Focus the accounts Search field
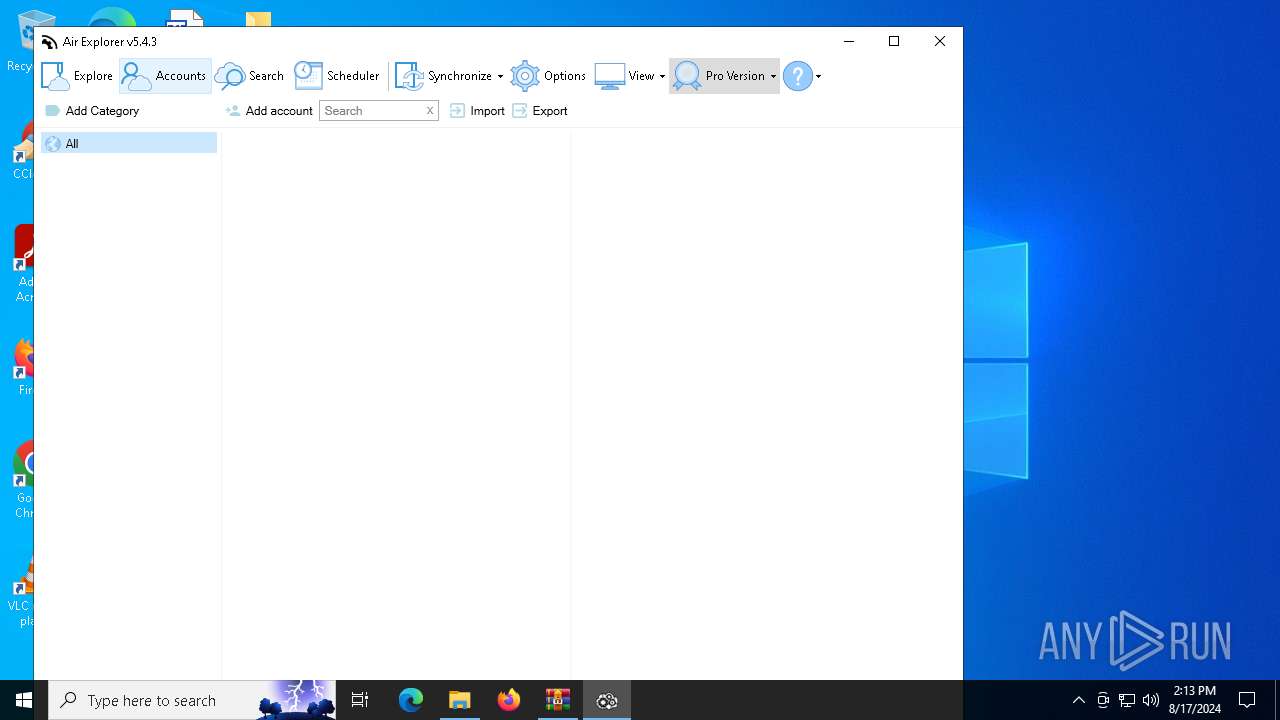The height and width of the screenshot is (720, 1280). coord(371,111)
